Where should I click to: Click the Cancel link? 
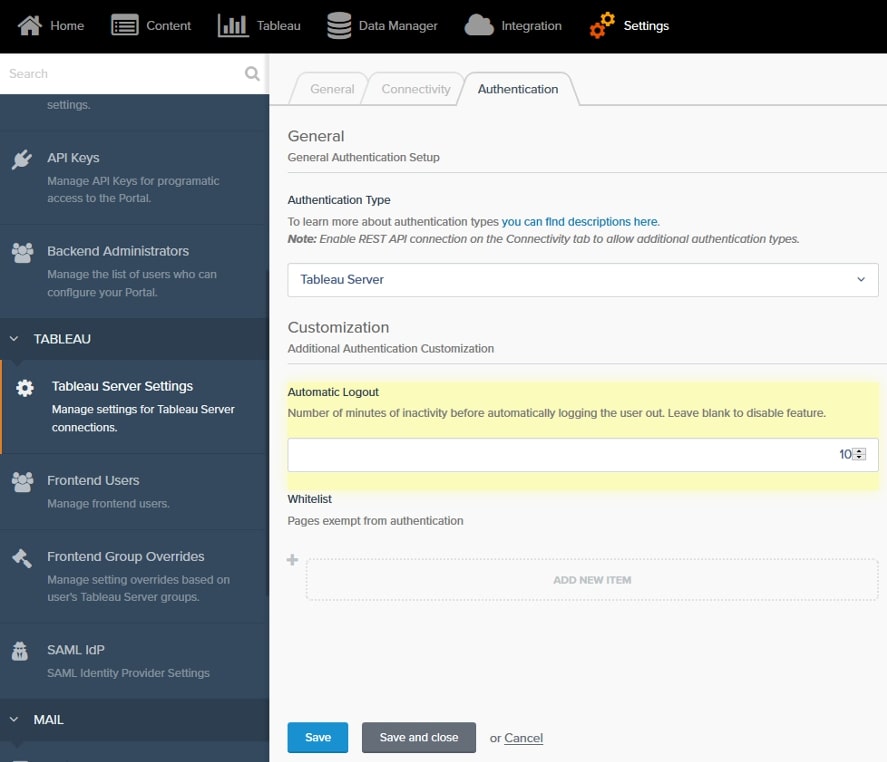tap(523, 738)
